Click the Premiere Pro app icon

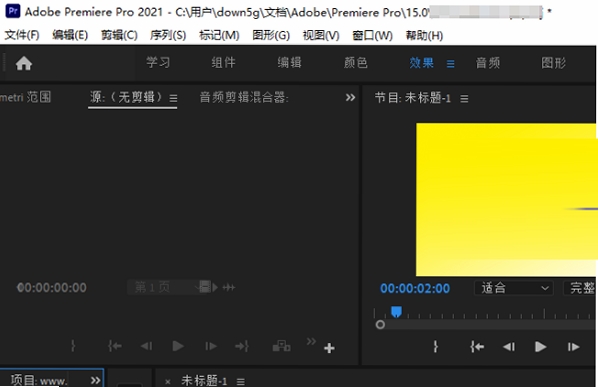pos(13,11)
